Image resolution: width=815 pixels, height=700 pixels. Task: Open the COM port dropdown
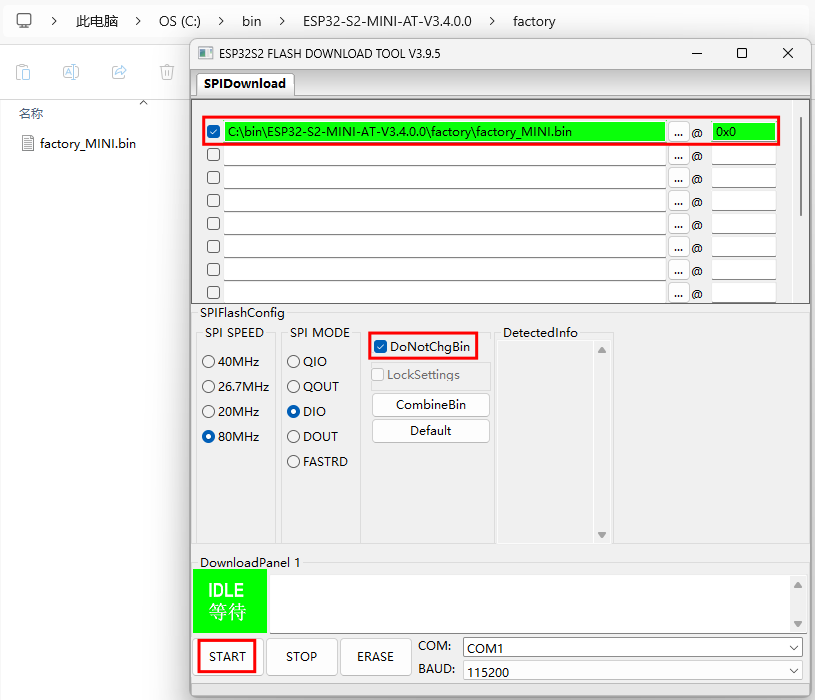click(x=632, y=648)
